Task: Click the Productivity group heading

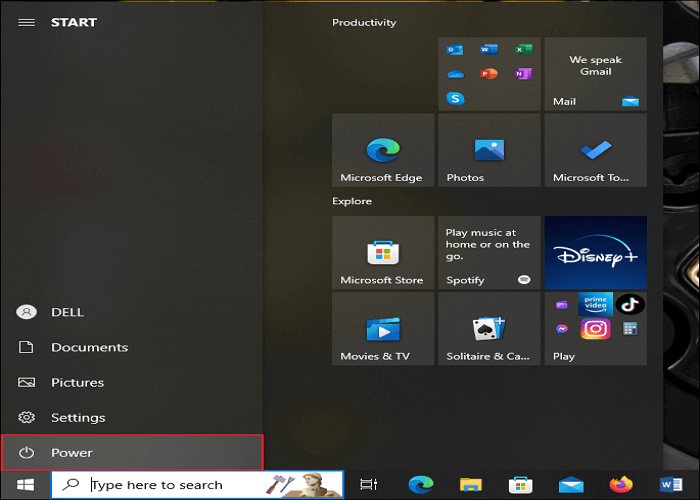Action: [x=364, y=22]
